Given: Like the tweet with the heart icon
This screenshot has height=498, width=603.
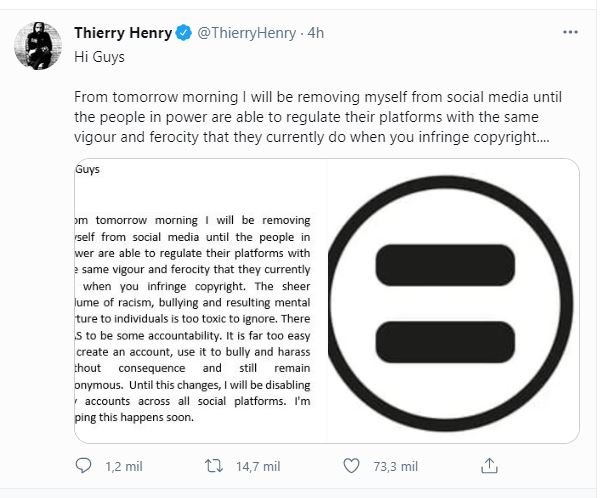Looking at the screenshot, I should click(351, 466).
